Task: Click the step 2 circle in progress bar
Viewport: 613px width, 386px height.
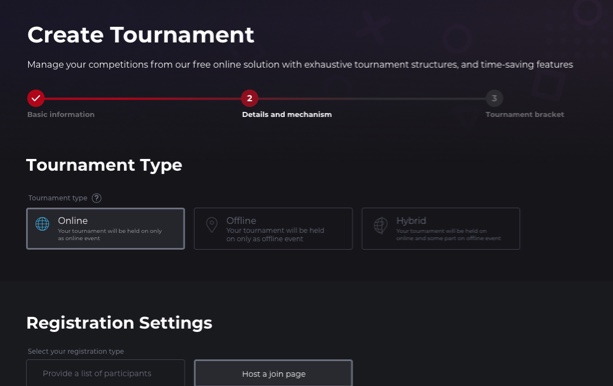Action: 249,98
